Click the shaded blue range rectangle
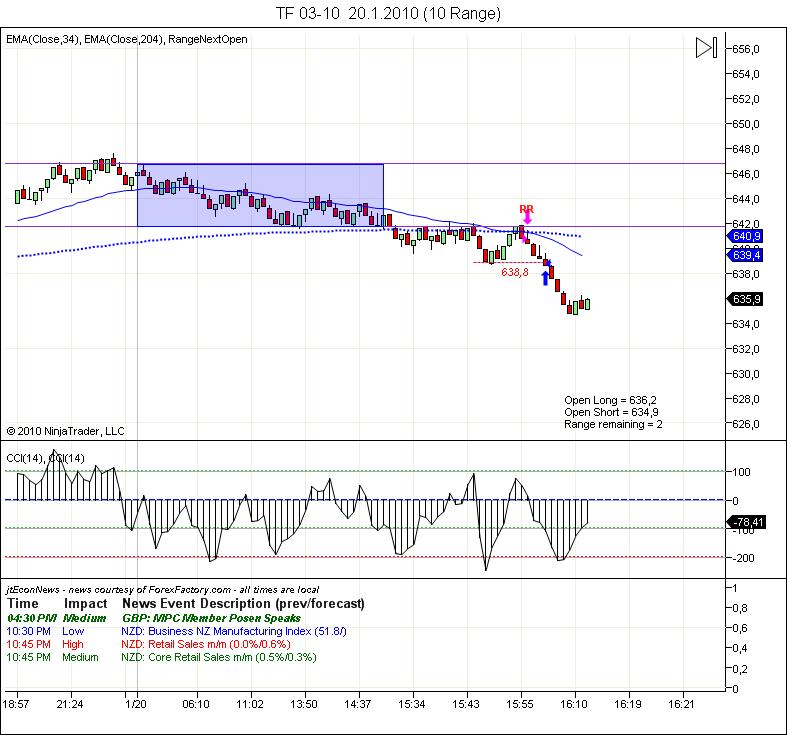Viewport: 787px width, 735px height. 260,195
